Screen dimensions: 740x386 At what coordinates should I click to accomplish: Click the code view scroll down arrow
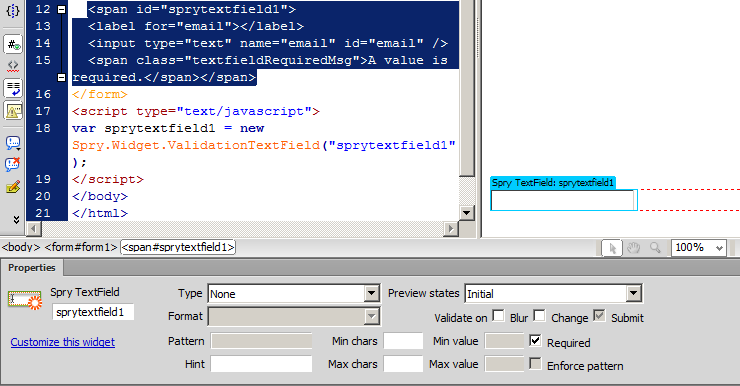tap(467, 213)
